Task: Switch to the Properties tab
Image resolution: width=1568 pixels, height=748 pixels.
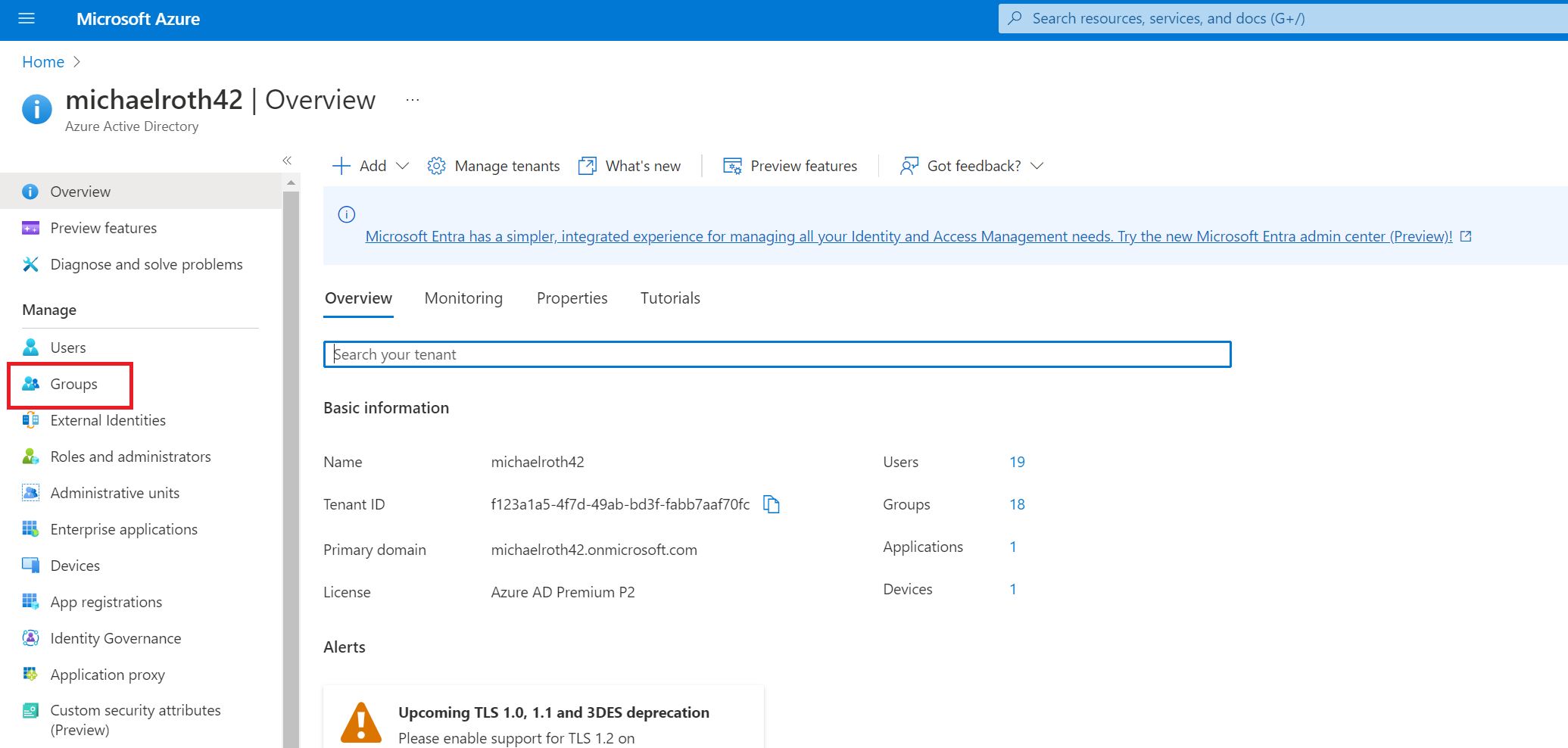Action: click(572, 298)
